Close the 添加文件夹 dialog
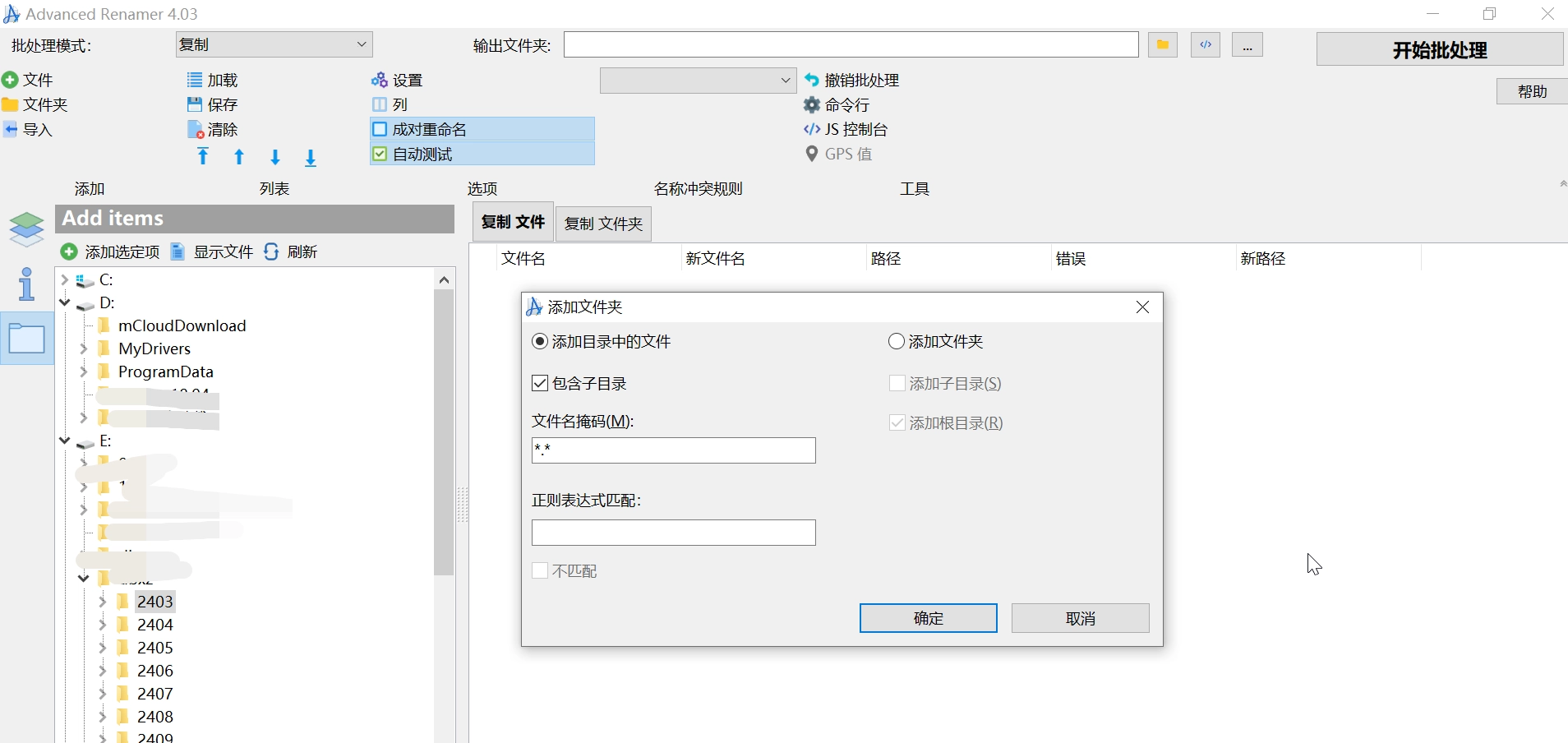This screenshot has width=1568, height=743. click(1142, 307)
